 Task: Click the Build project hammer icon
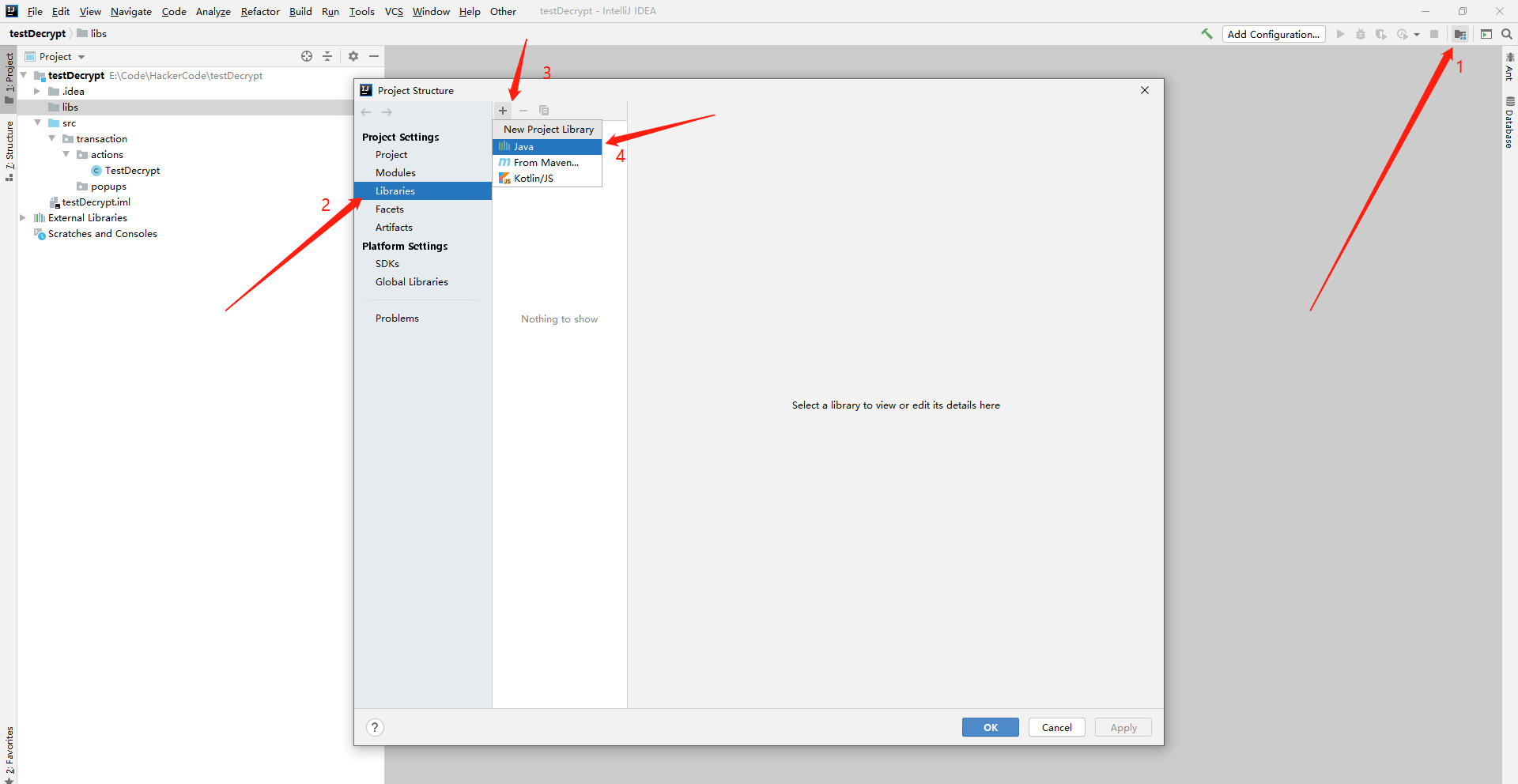(1206, 34)
